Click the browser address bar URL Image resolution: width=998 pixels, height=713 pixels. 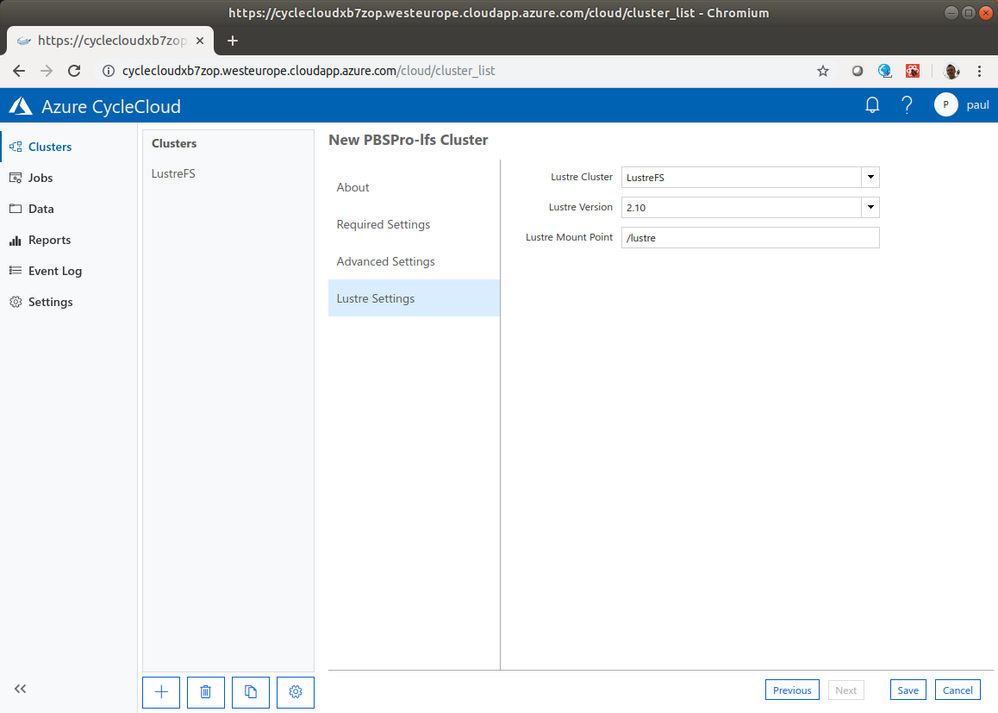(308, 71)
